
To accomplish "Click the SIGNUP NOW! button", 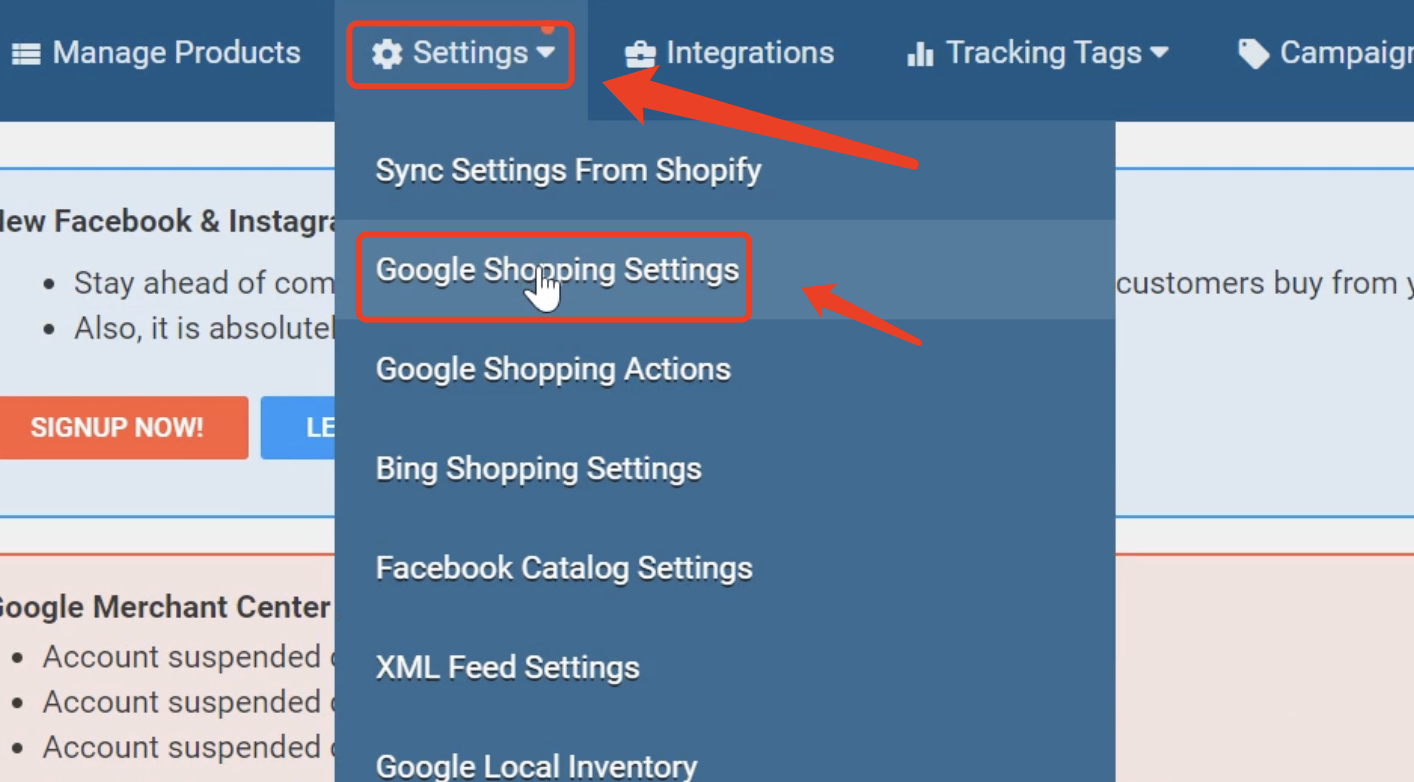I will (118, 427).
